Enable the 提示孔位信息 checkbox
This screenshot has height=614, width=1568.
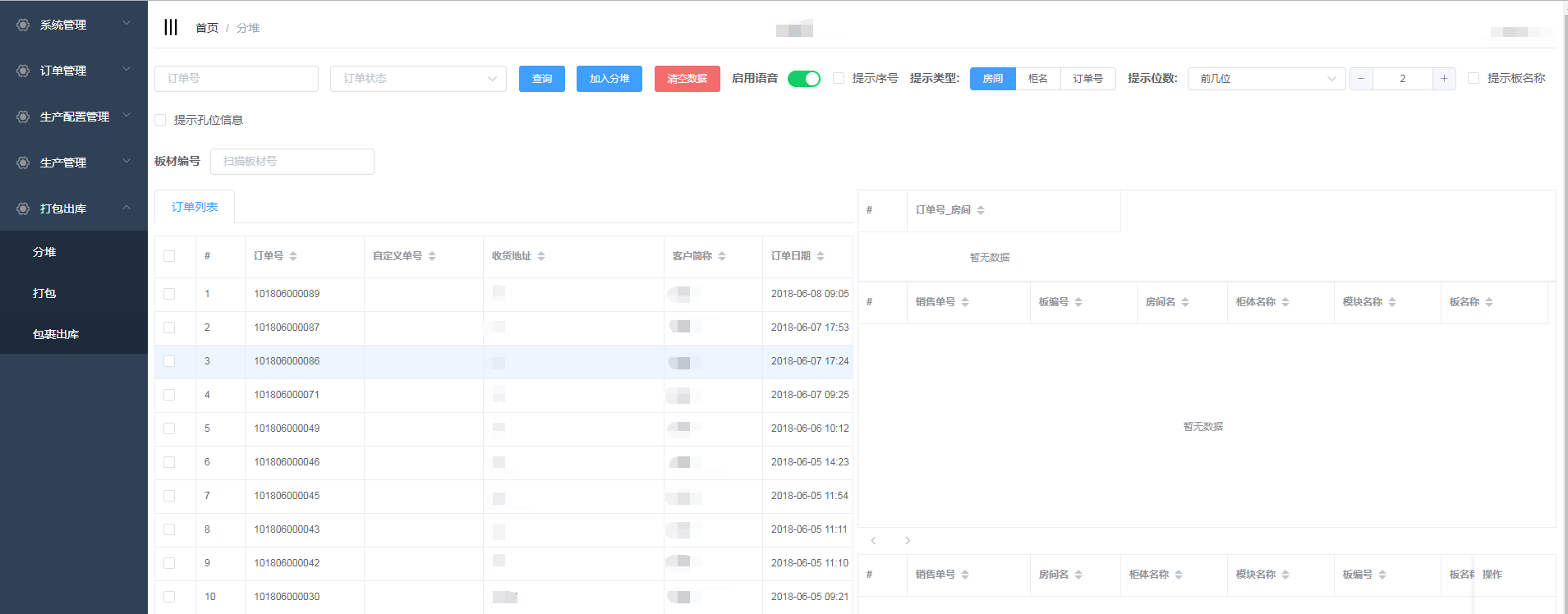pyautogui.click(x=160, y=120)
